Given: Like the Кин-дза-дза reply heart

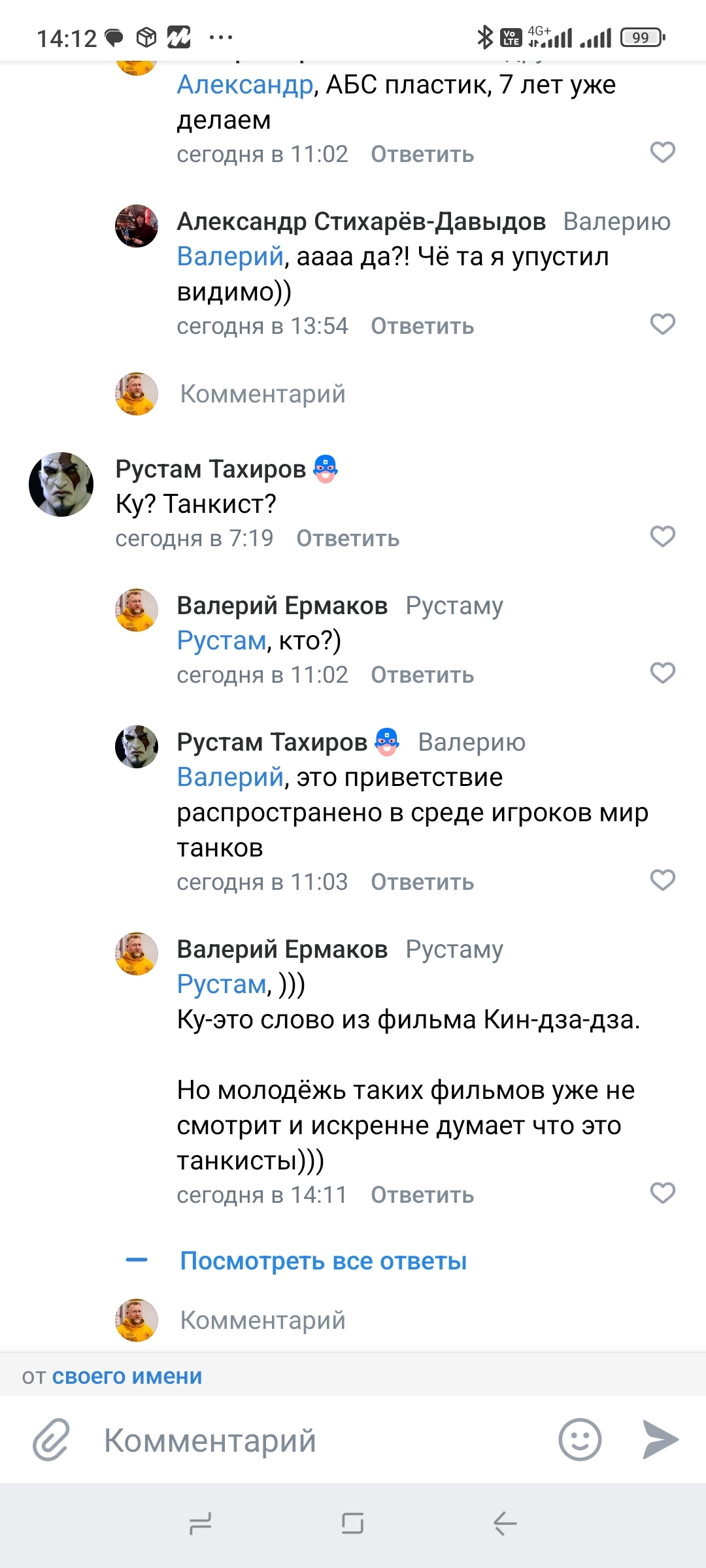Looking at the screenshot, I should coord(662,1193).
